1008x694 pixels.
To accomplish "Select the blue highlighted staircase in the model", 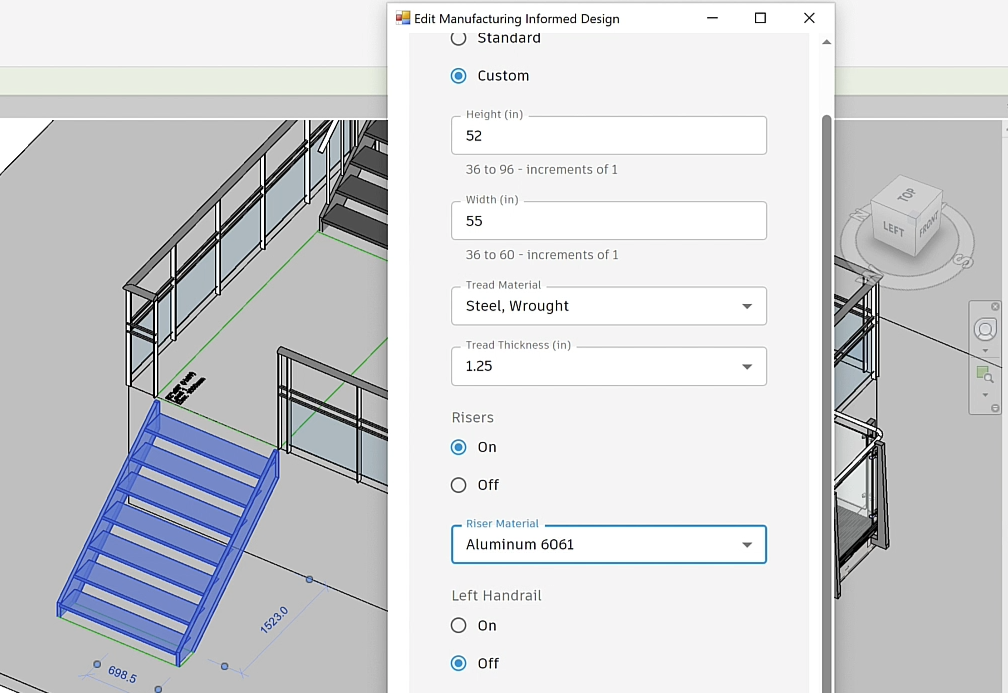I will (x=168, y=533).
